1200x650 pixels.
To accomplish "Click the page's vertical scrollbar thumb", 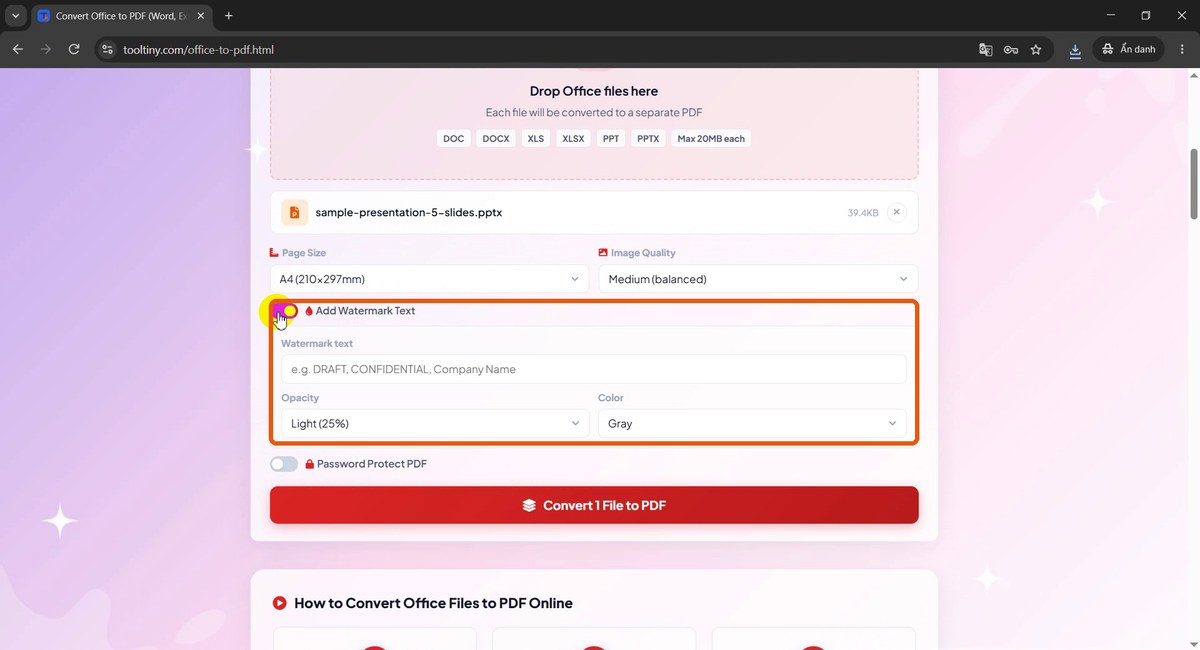I will click(1193, 184).
